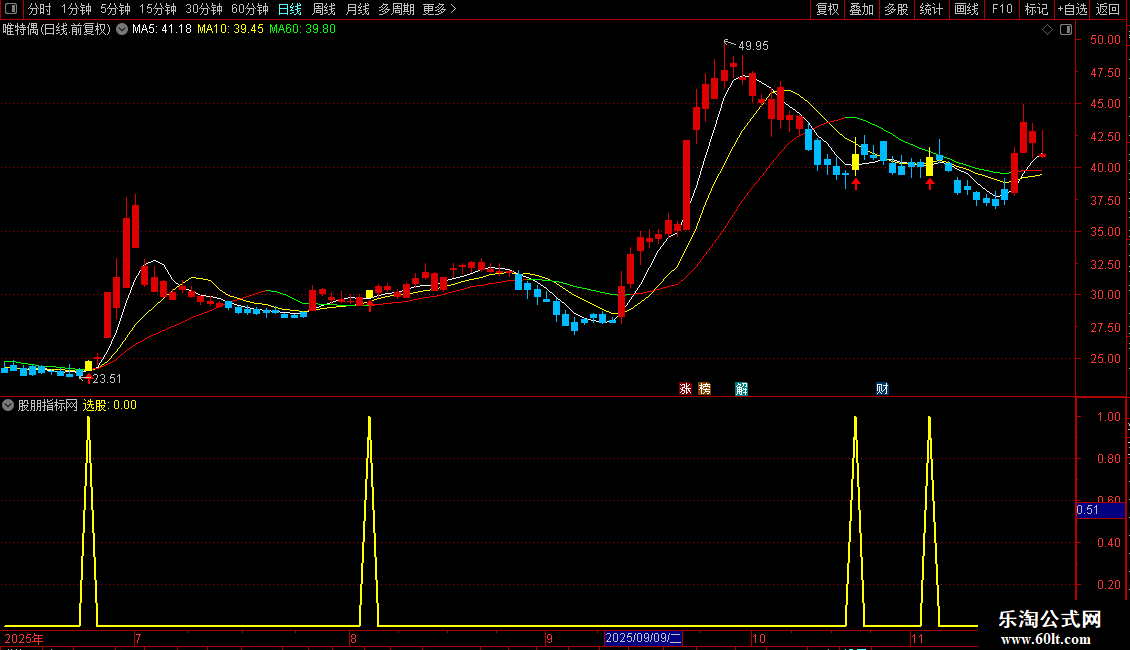Viewport: 1130px width, 650px height.
Task: Click the MA10: 39.45 label
Action: tap(230, 29)
